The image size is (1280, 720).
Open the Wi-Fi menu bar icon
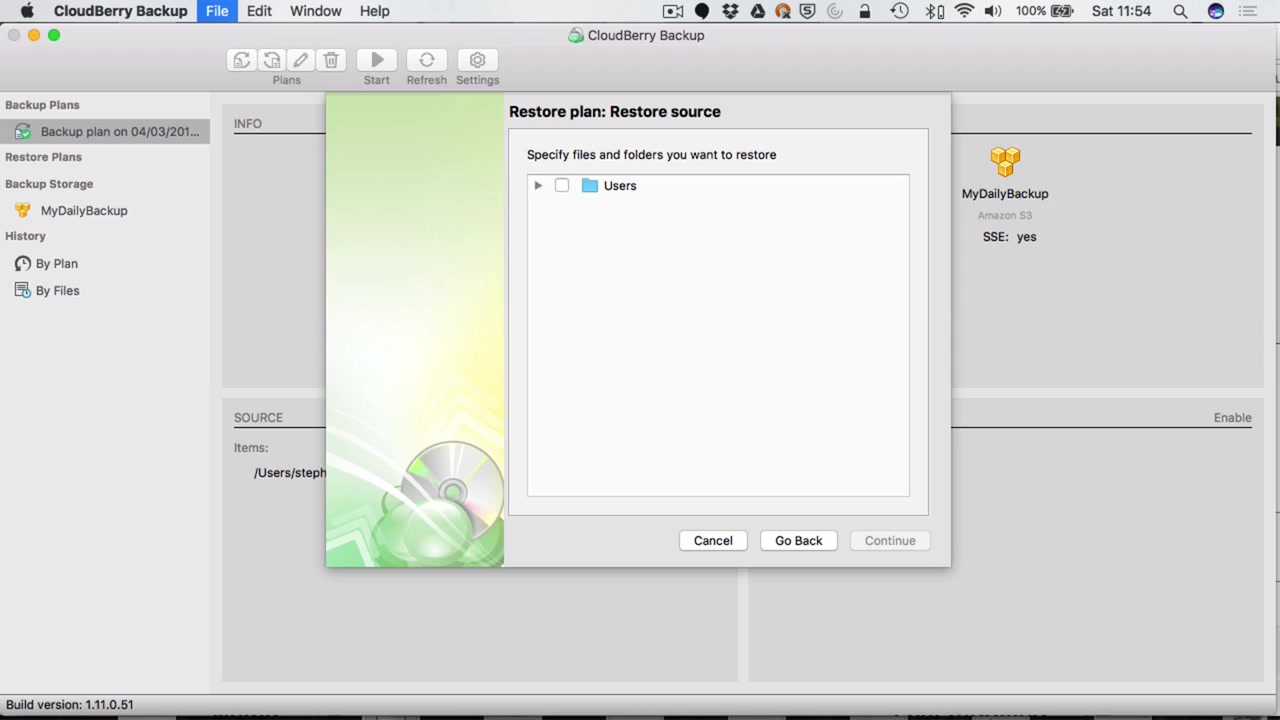[964, 11]
